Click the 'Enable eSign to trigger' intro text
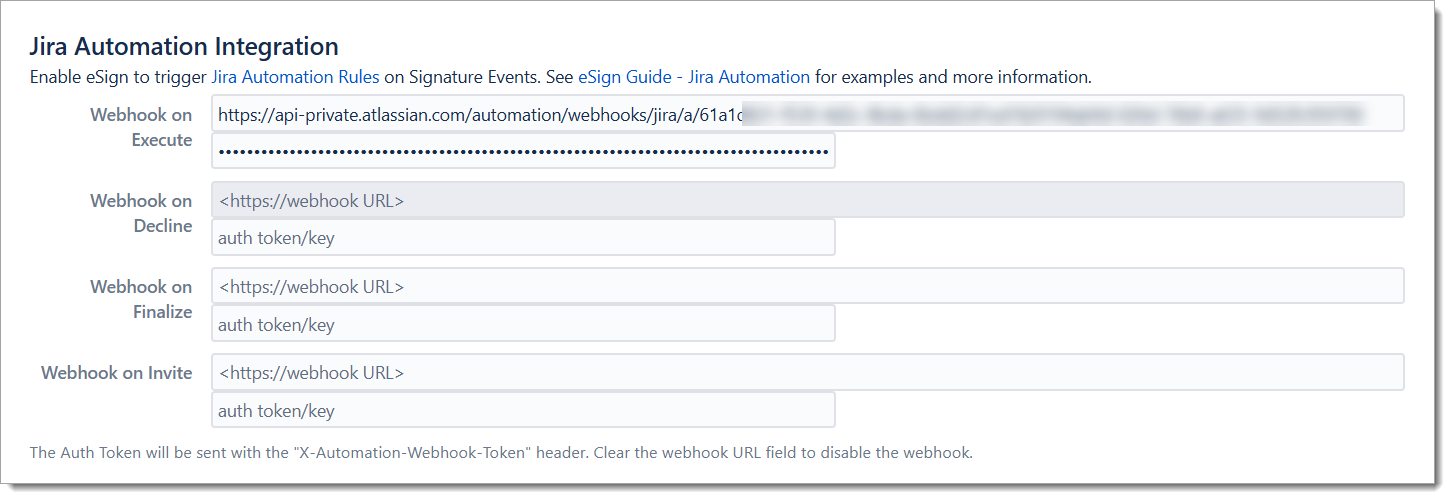This screenshot has height=499, width=1450. [x=118, y=77]
